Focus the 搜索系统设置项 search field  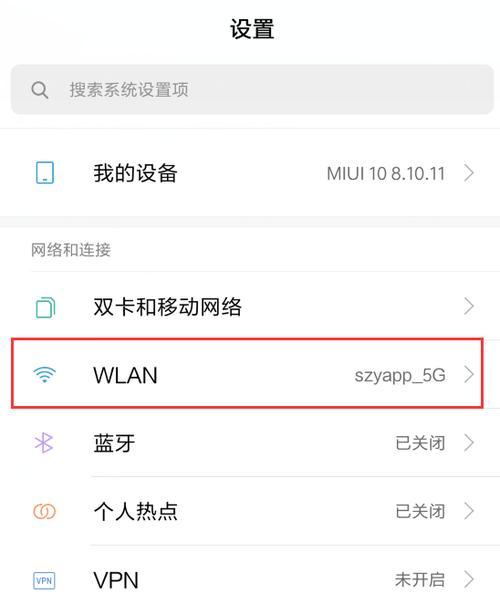[252, 90]
